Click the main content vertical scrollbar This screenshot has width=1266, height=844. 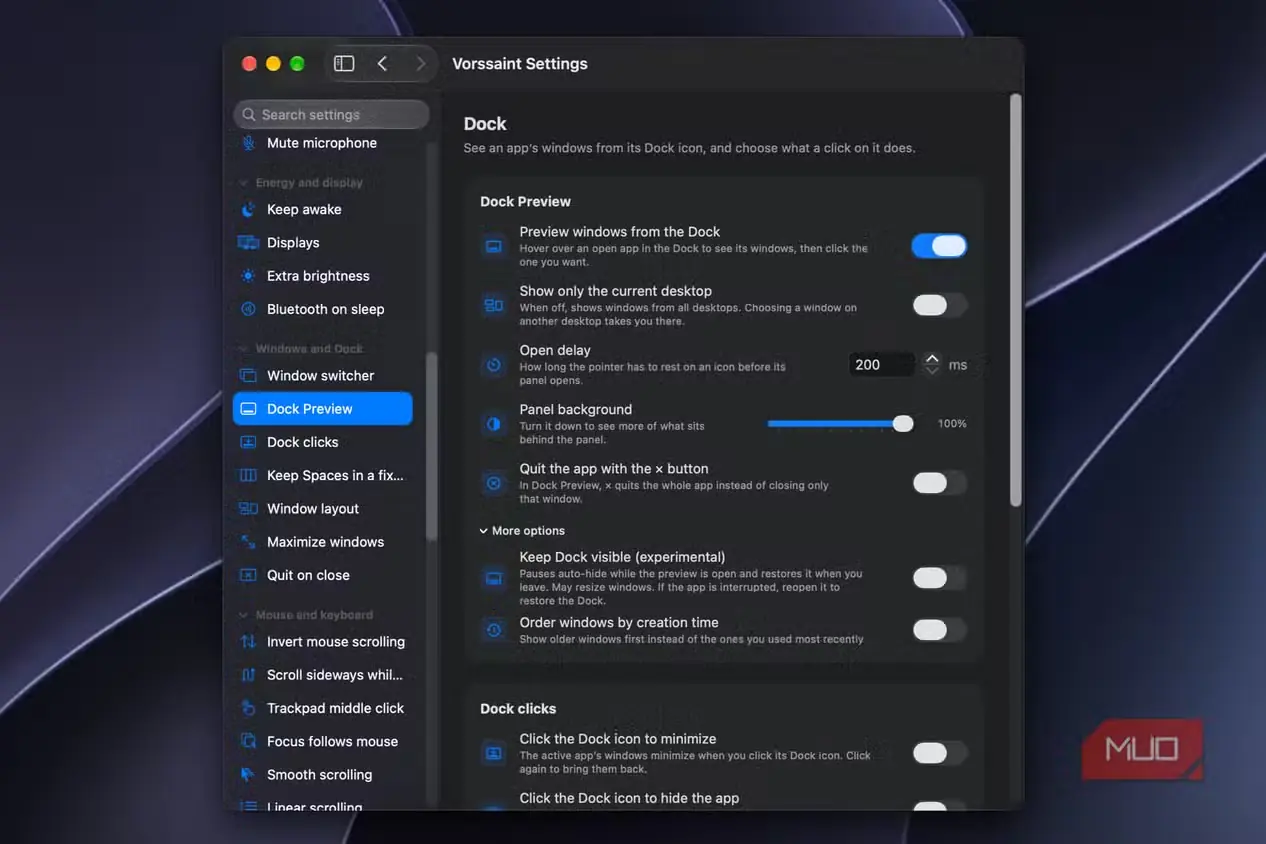[1016, 300]
